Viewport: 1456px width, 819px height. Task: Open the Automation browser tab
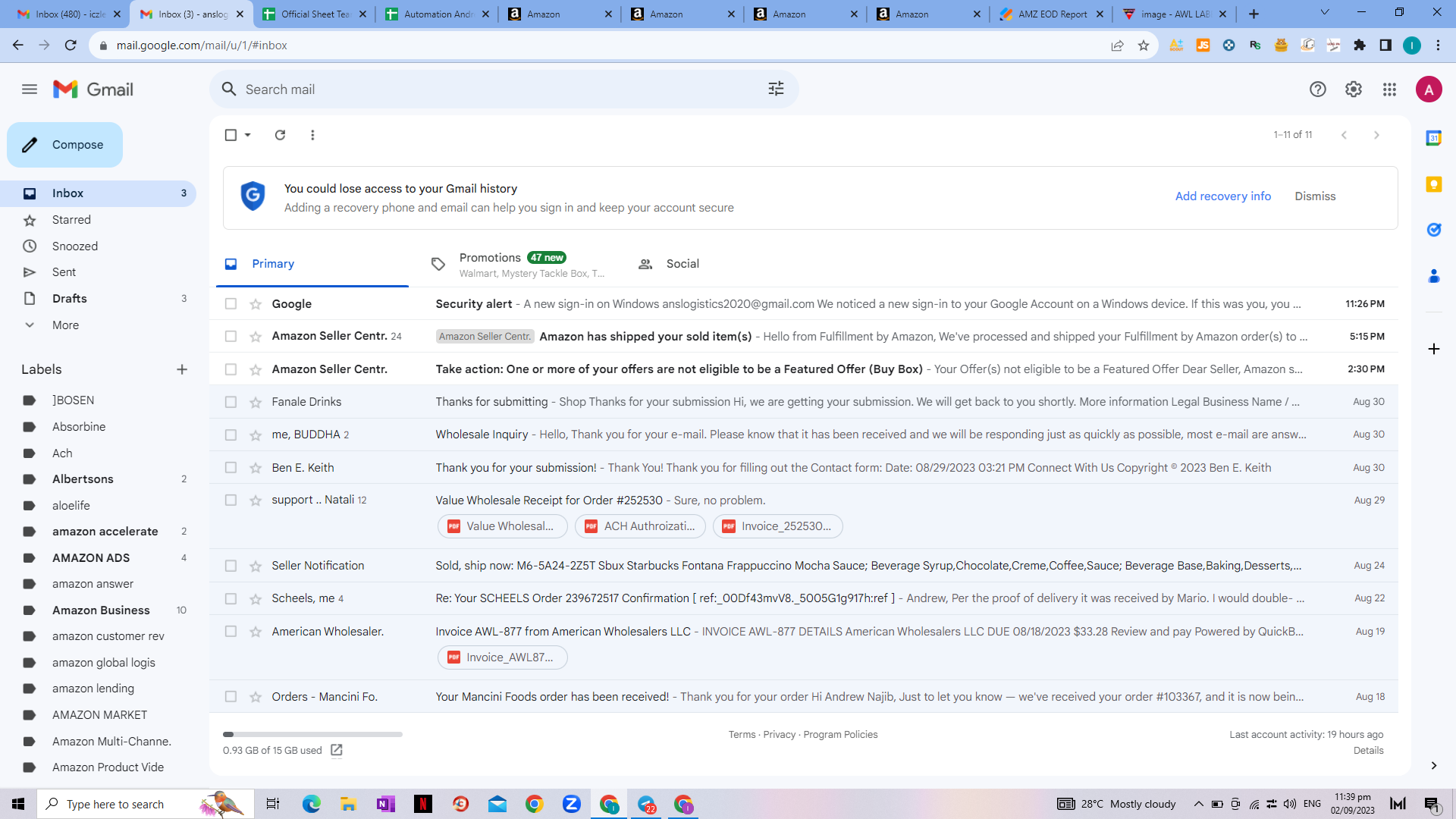coord(437,14)
